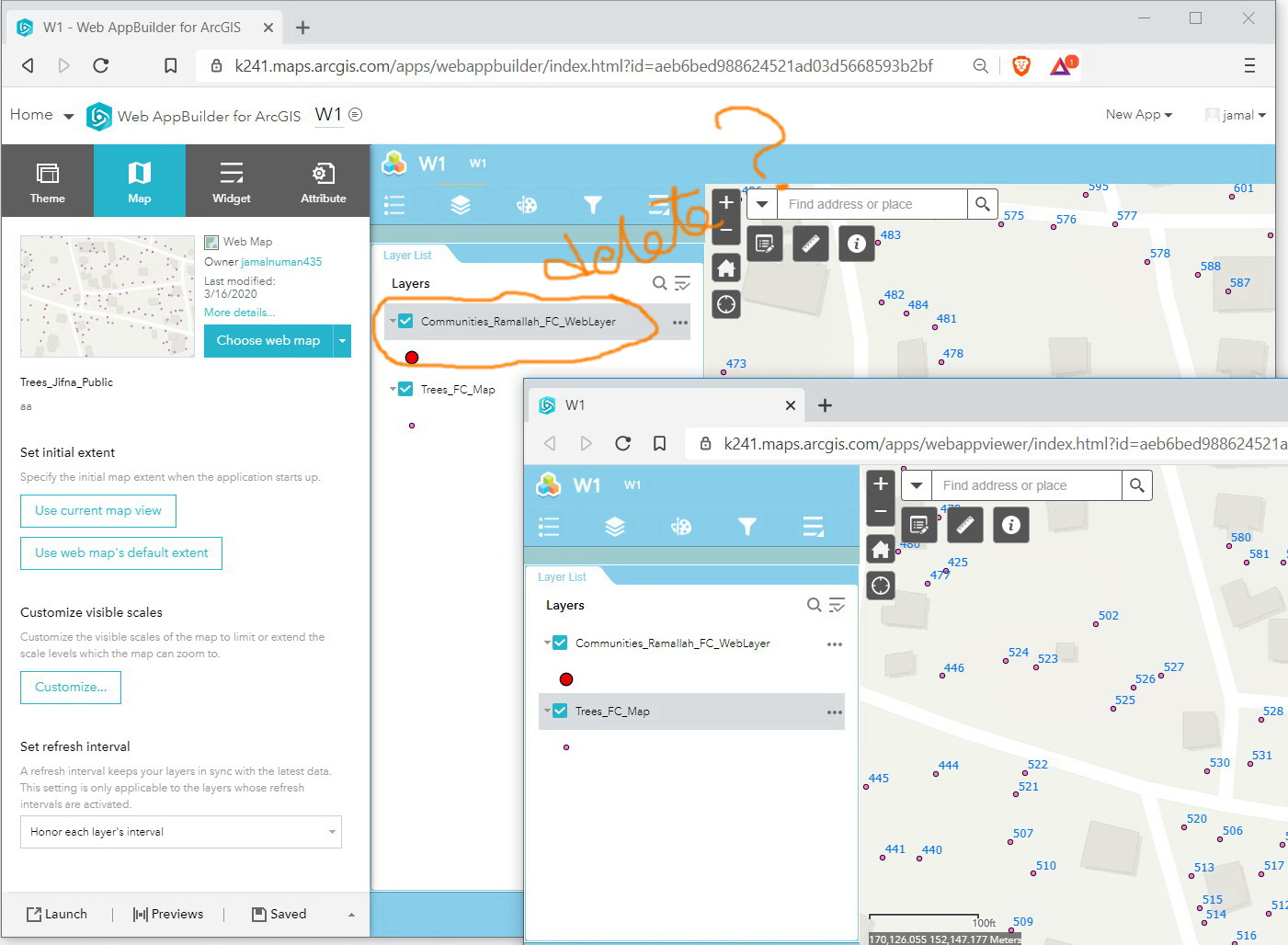Image resolution: width=1288 pixels, height=945 pixels.
Task: Click the Brave Shields lion icon
Action: pyautogui.click(x=1020, y=65)
